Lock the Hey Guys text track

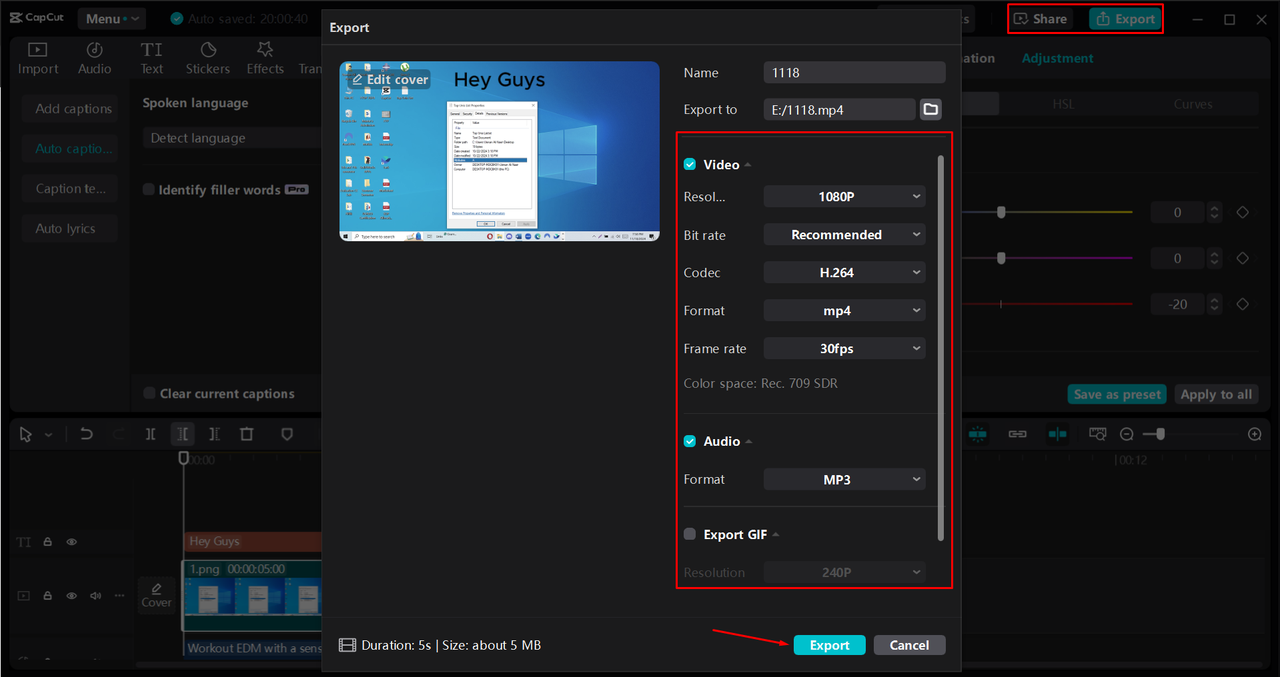pyautogui.click(x=47, y=542)
